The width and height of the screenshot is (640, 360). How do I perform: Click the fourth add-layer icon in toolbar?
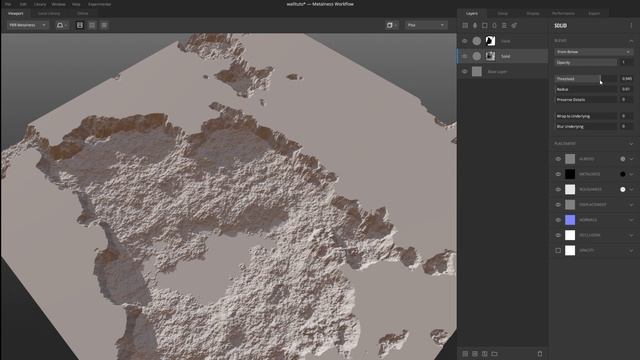point(494,25)
